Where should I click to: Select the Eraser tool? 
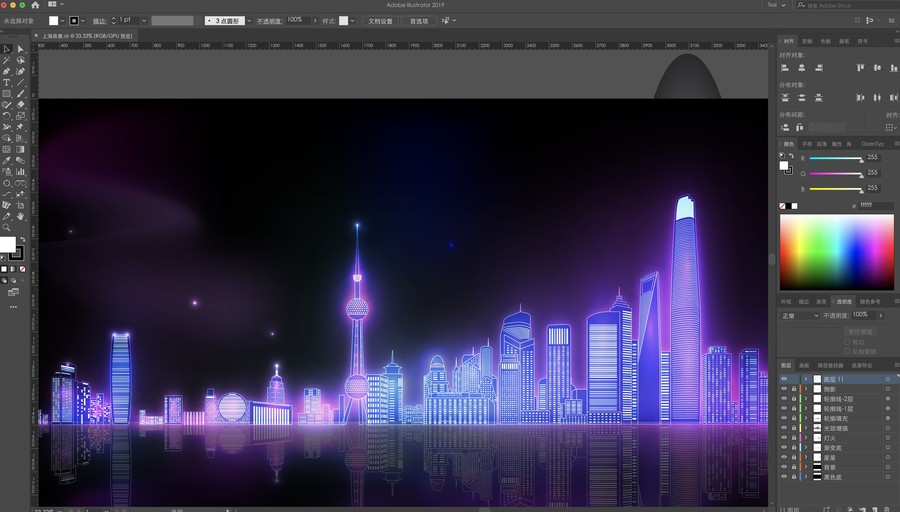(x=21, y=105)
